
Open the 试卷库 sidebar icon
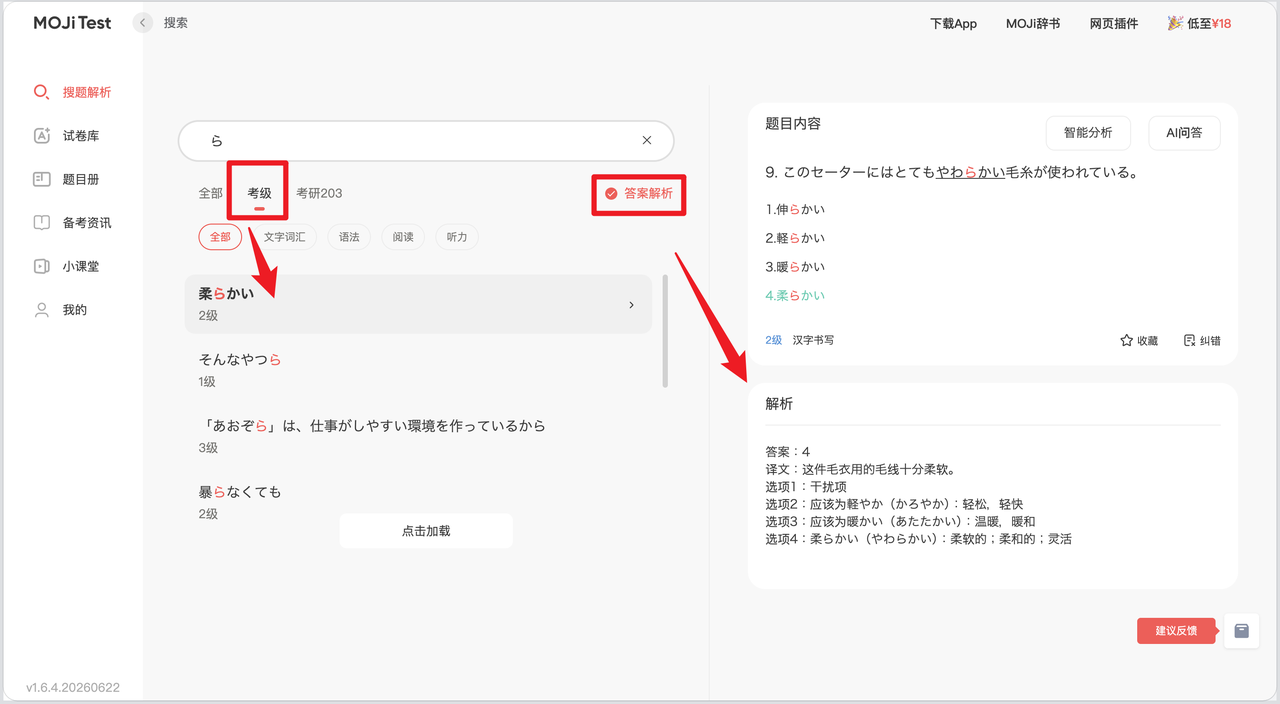(41, 136)
